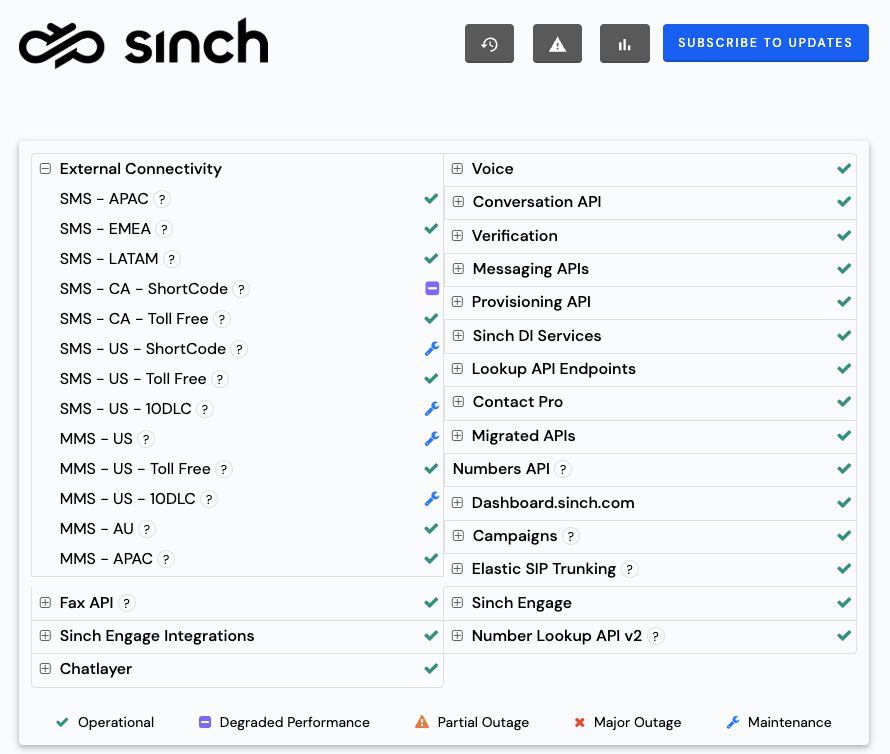
Task: Expand the Conversation API group
Action: [457, 202]
